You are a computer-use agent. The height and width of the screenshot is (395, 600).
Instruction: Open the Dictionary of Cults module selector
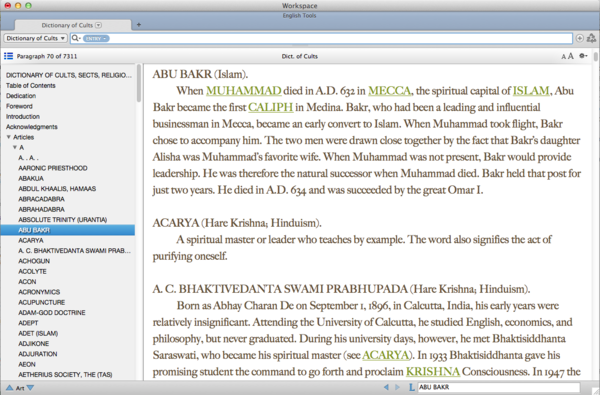(36, 38)
